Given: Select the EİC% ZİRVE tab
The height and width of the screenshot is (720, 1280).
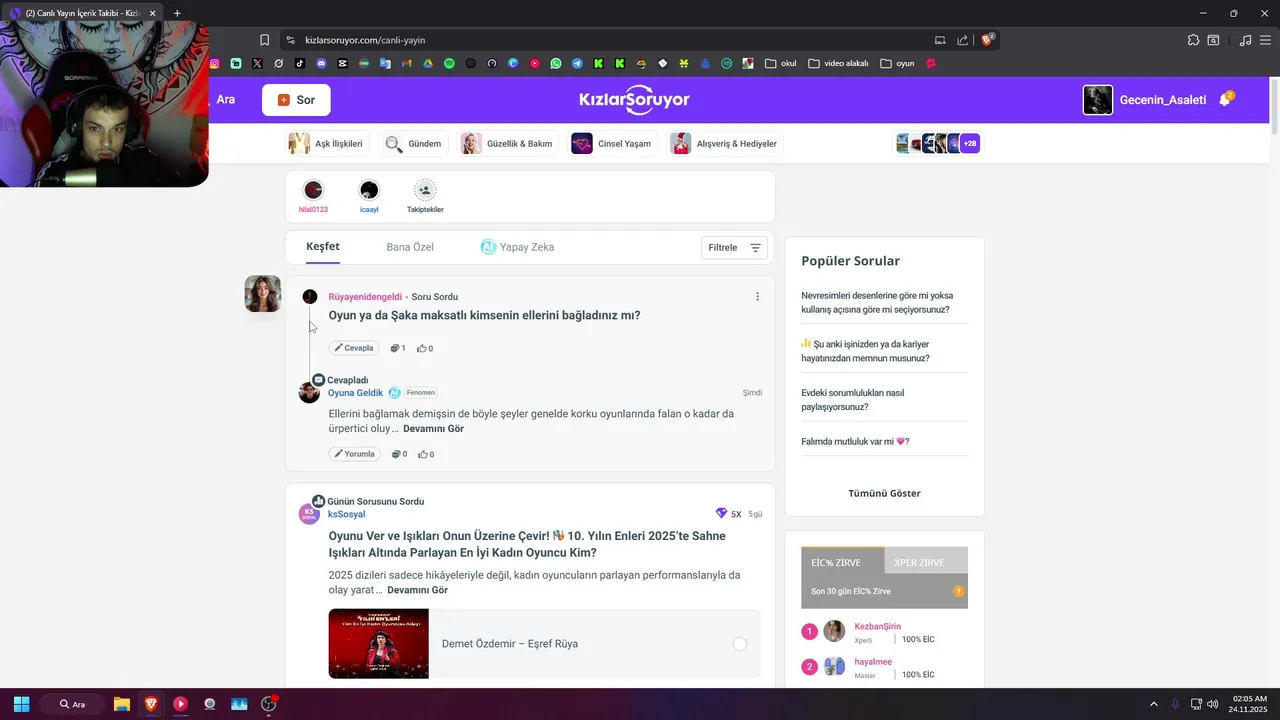Looking at the screenshot, I should [x=842, y=561].
